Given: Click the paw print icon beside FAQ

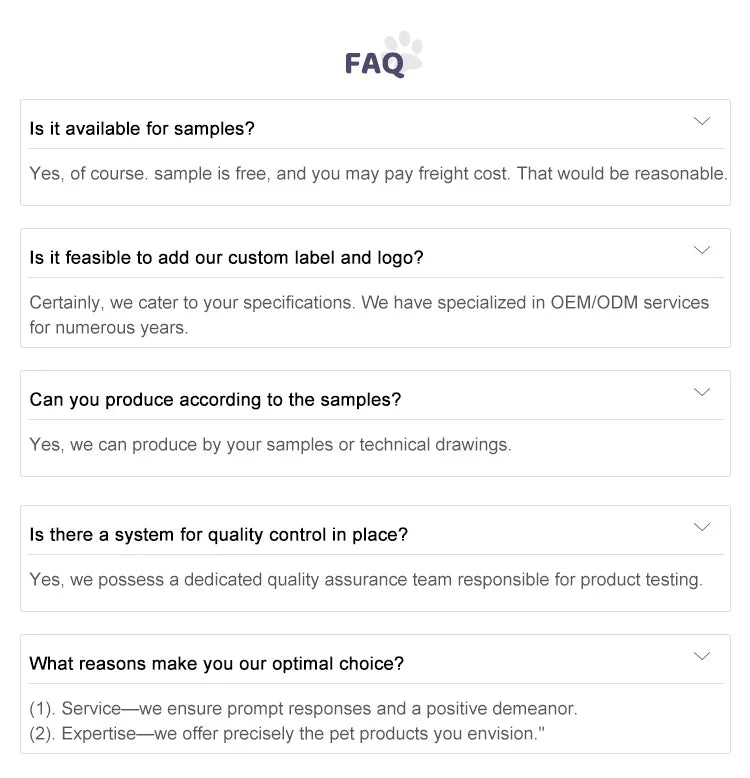Looking at the screenshot, I should (406, 50).
